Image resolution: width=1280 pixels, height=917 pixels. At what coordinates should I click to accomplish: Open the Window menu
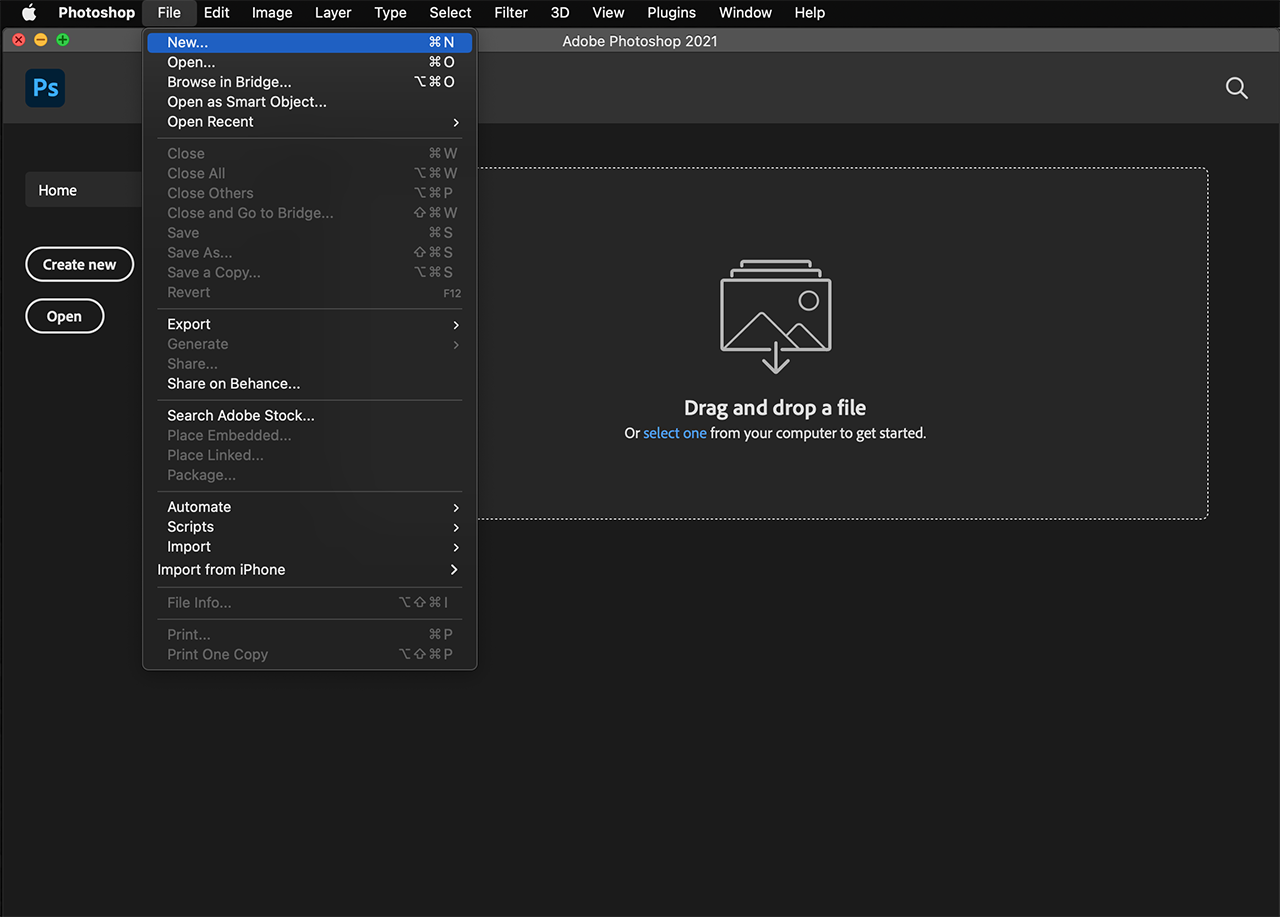(x=745, y=13)
